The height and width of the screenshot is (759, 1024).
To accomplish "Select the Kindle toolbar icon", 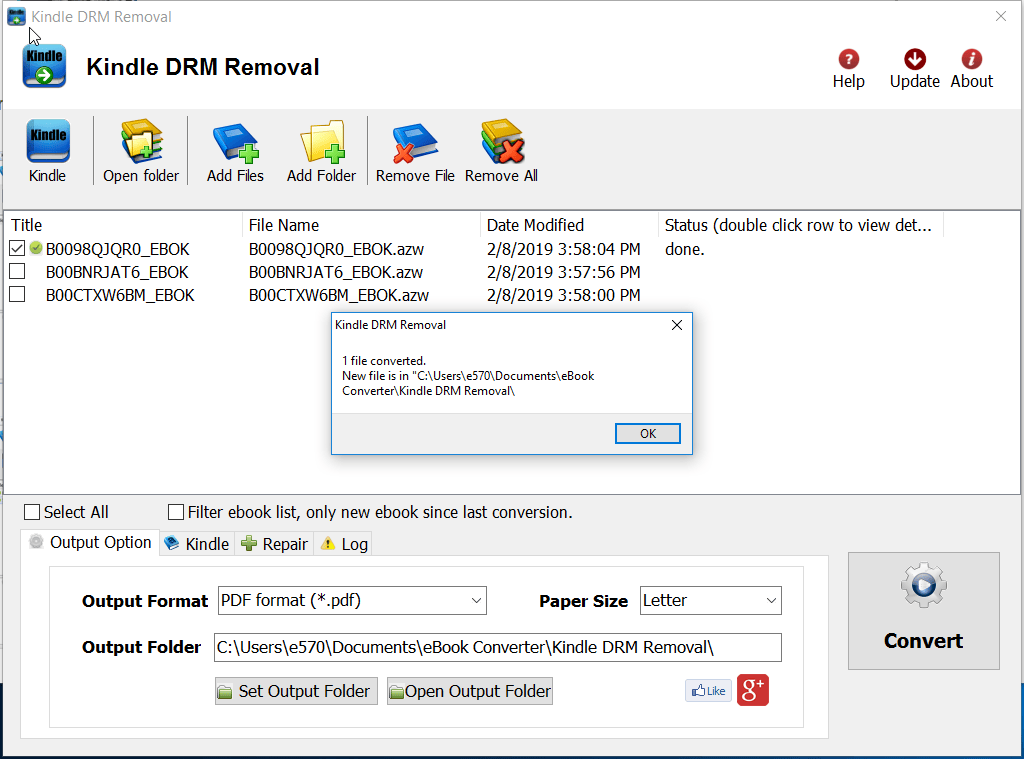I will [x=47, y=148].
